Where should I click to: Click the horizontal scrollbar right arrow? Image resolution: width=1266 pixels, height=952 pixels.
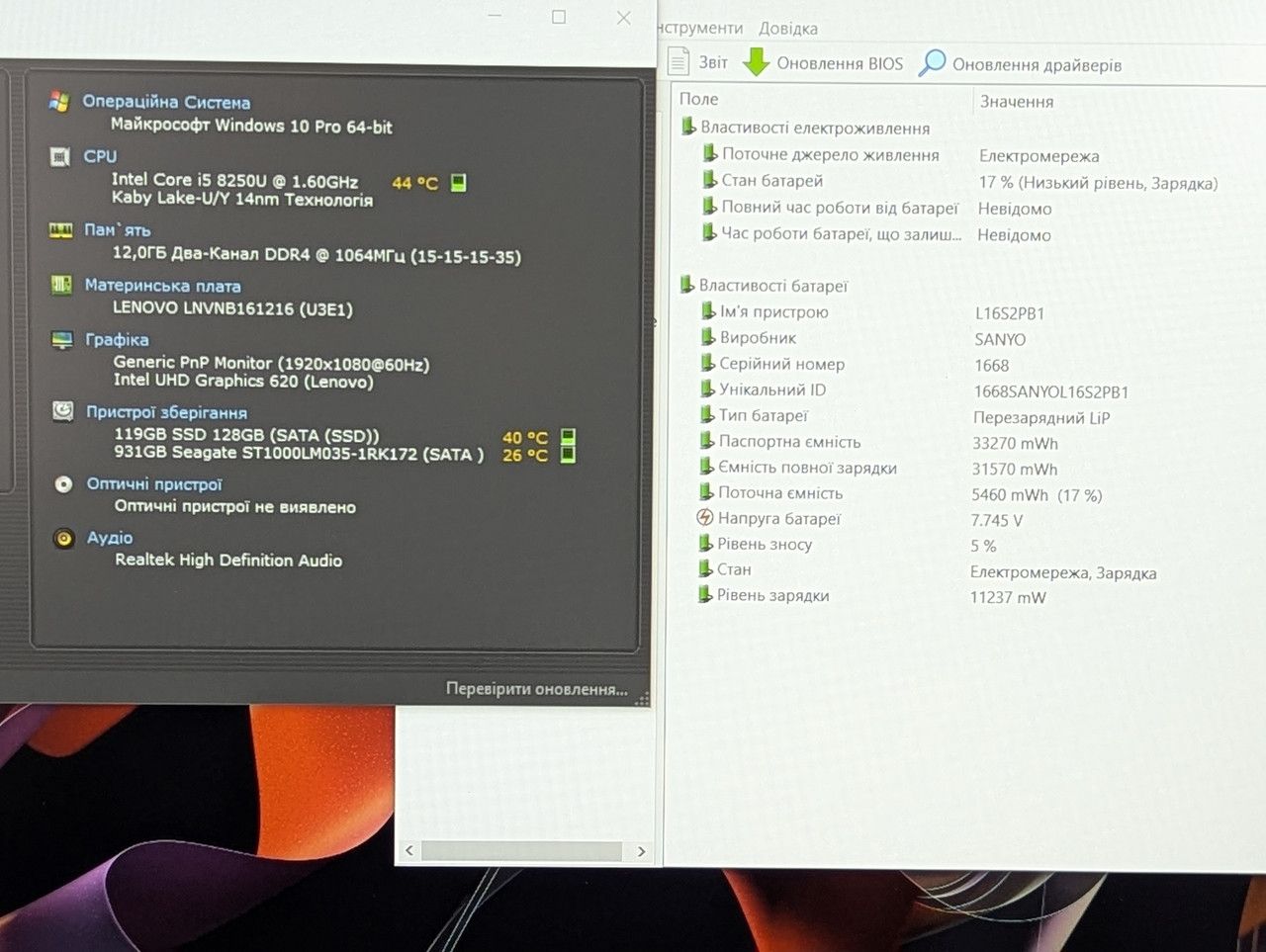[641, 850]
